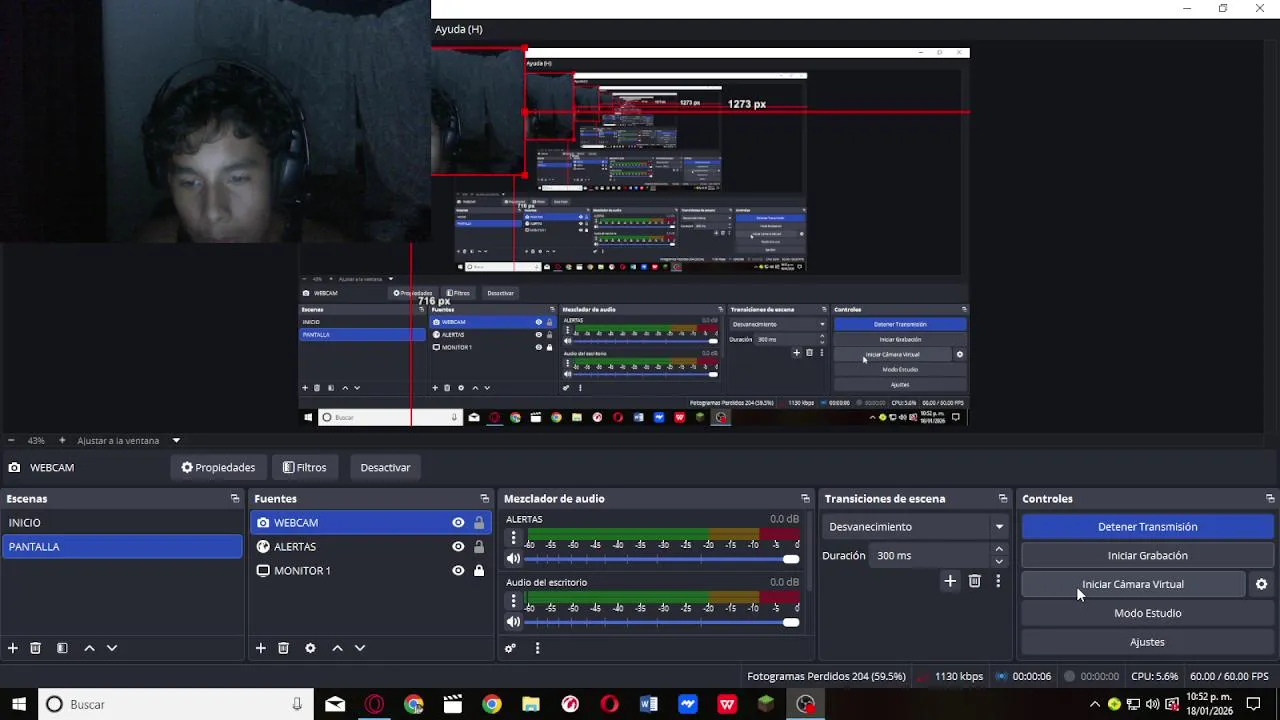Viewport: 1280px width, 720px height.
Task: Adjust the ALERTAS volume slider
Action: [661, 559]
